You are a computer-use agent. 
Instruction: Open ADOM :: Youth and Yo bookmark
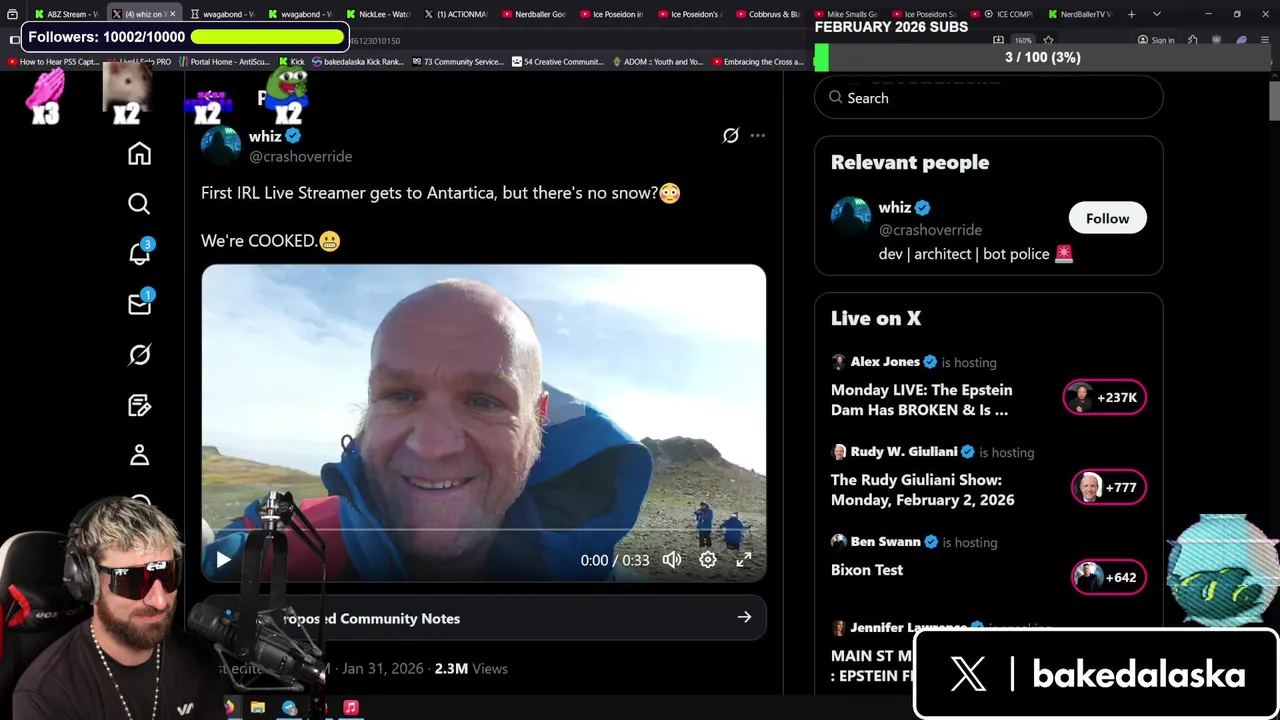[657, 62]
